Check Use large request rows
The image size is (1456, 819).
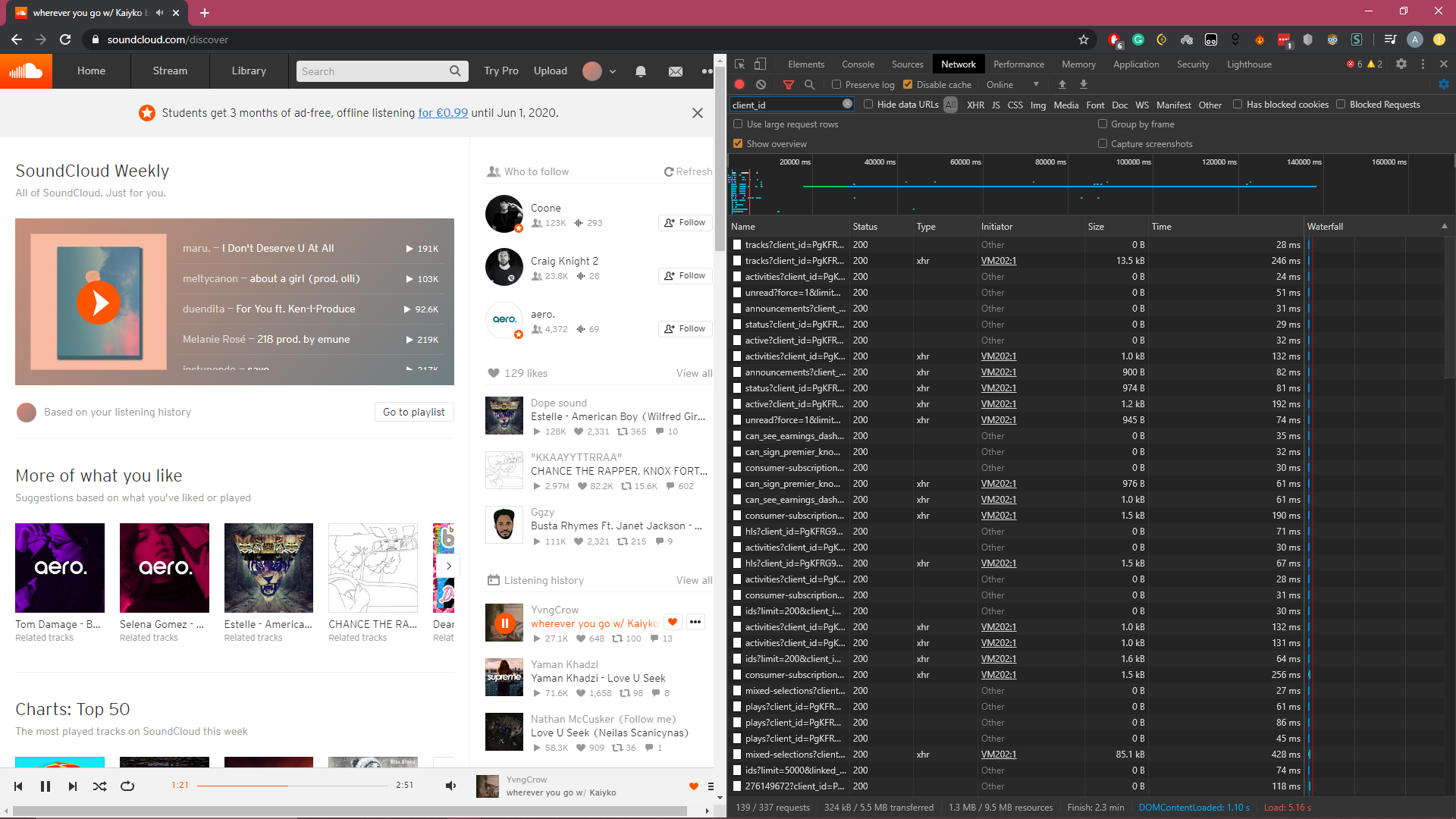pyautogui.click(x=738, y=124)
